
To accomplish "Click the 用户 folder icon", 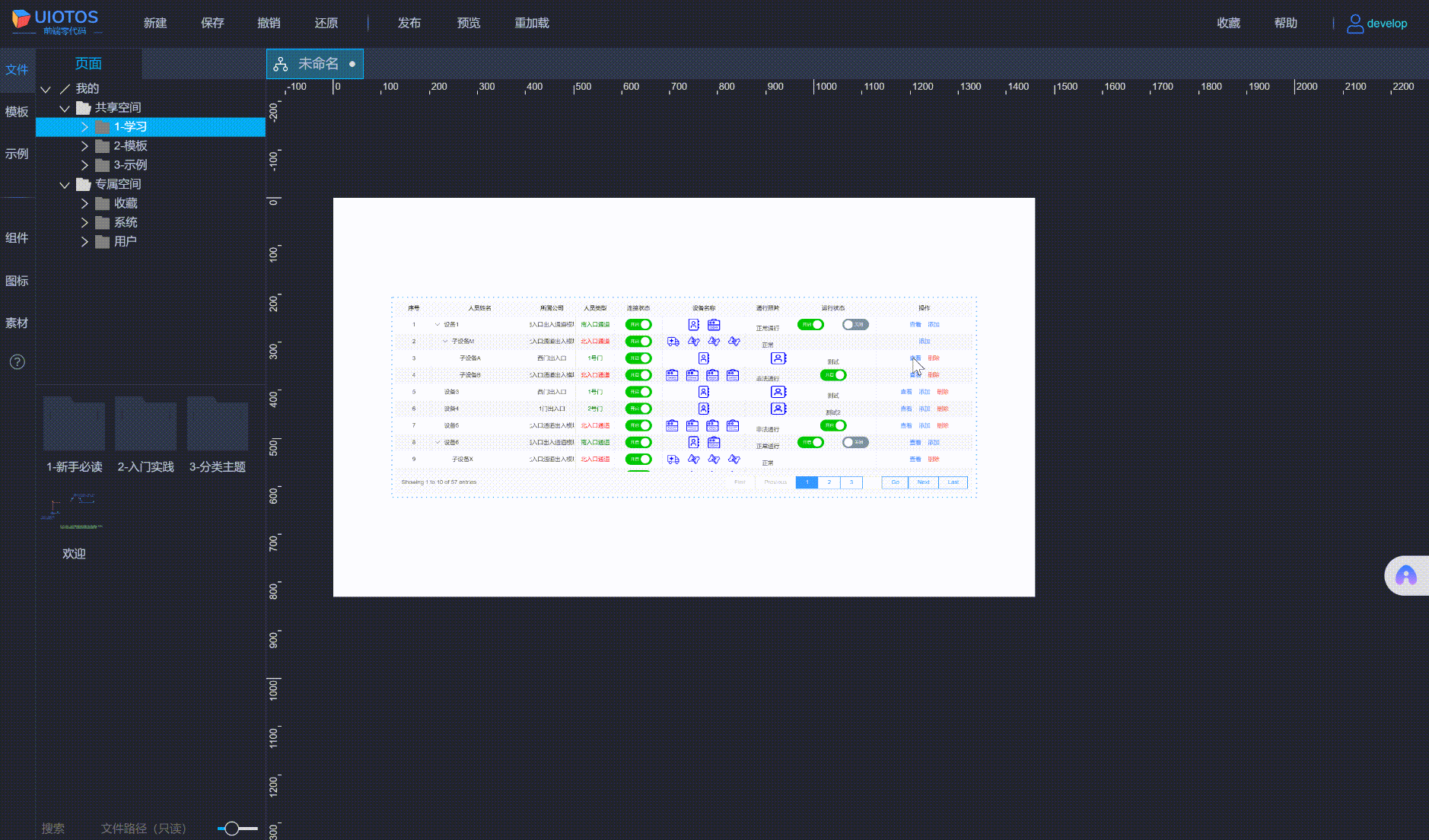I will pyautogui.click(x=103, y=242).
